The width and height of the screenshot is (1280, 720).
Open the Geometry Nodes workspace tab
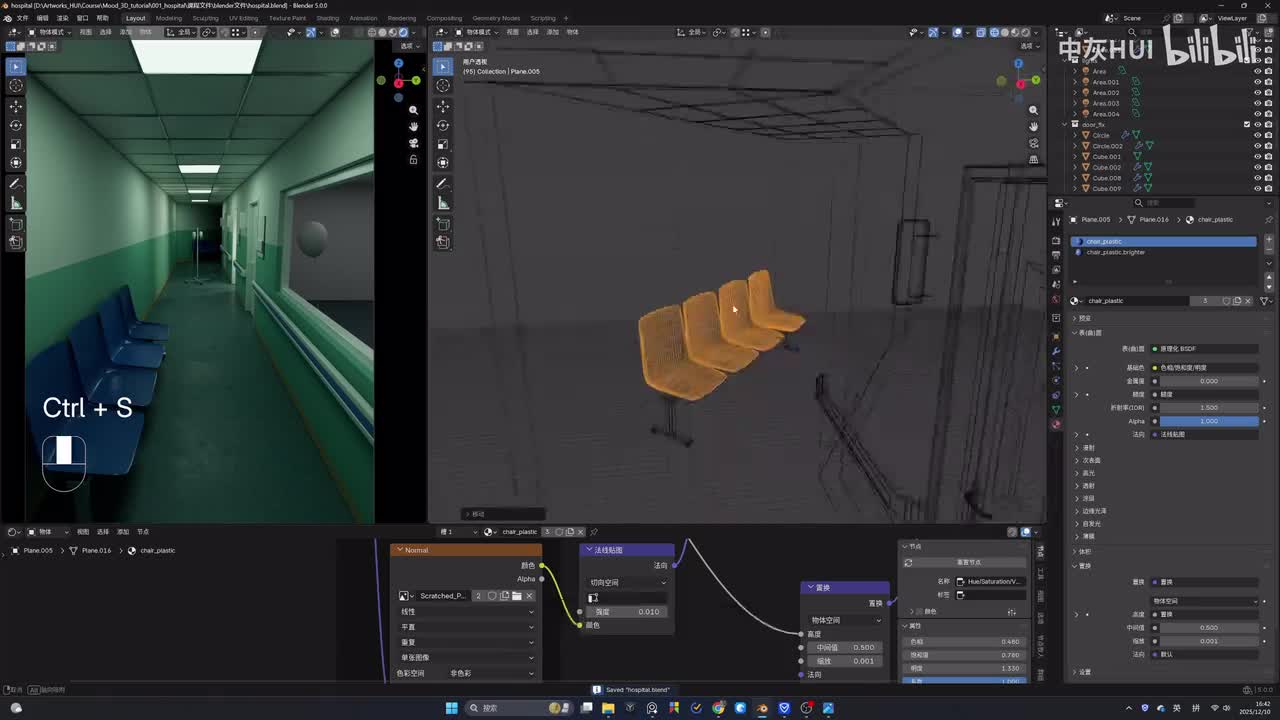pyautogui.click(x=496, y=18)
